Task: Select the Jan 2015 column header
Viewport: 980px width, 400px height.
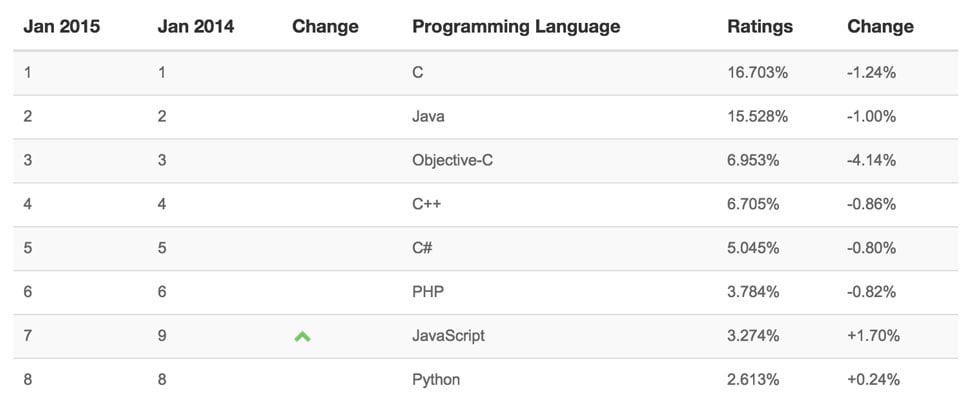Action: click(x=62, y=27)
